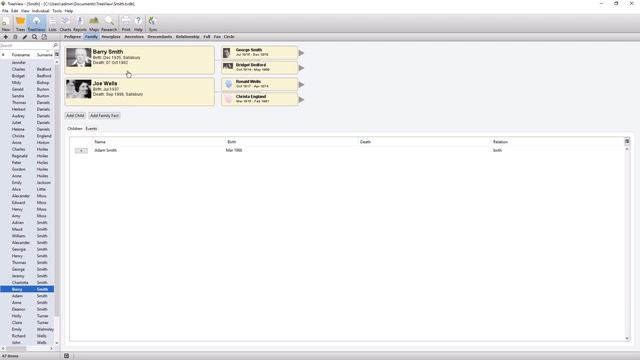Open the Tools menu
The image size is (640, 360).
[x=57, y=11]
